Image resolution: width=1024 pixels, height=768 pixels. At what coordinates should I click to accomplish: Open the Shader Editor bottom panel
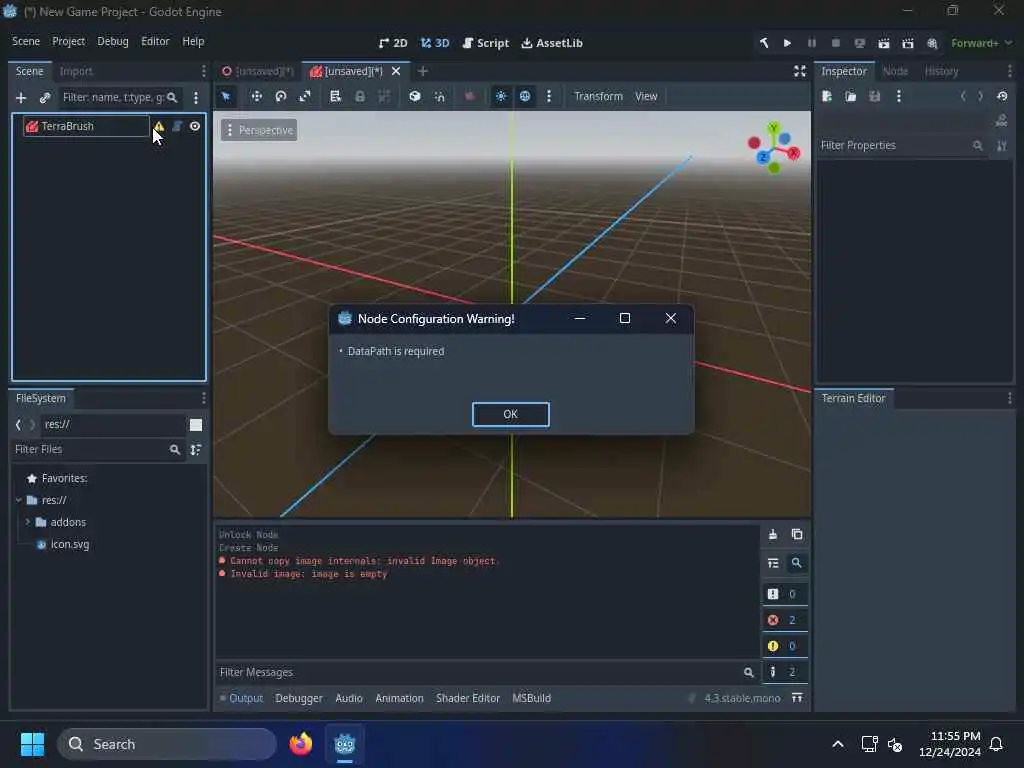coord(468,698)
